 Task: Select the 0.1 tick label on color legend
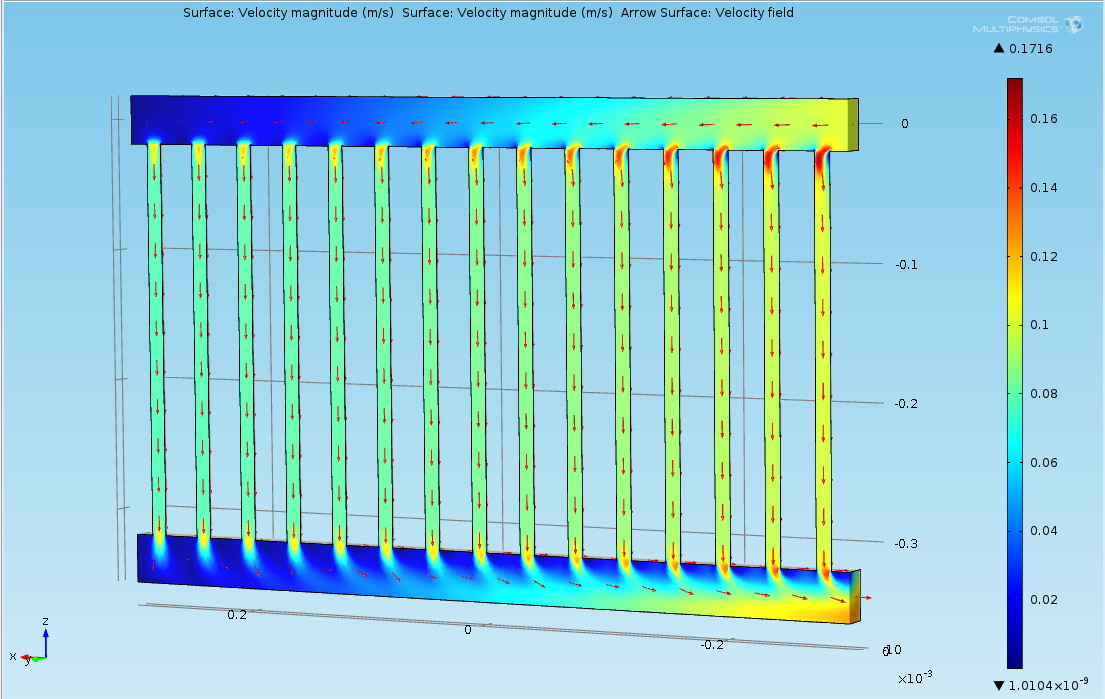pyautogui.click(x=1042, y=325)
